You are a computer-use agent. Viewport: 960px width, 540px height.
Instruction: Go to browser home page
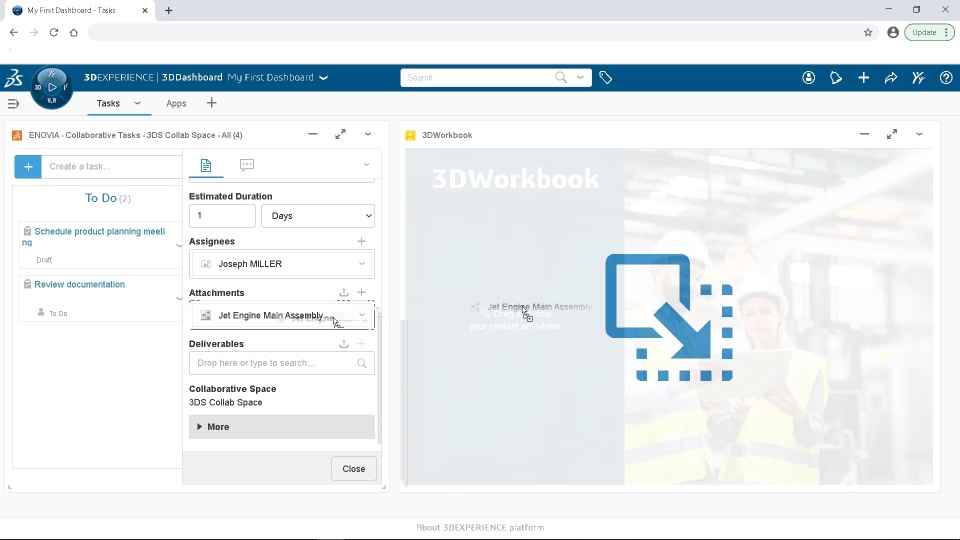pos(73,32)
